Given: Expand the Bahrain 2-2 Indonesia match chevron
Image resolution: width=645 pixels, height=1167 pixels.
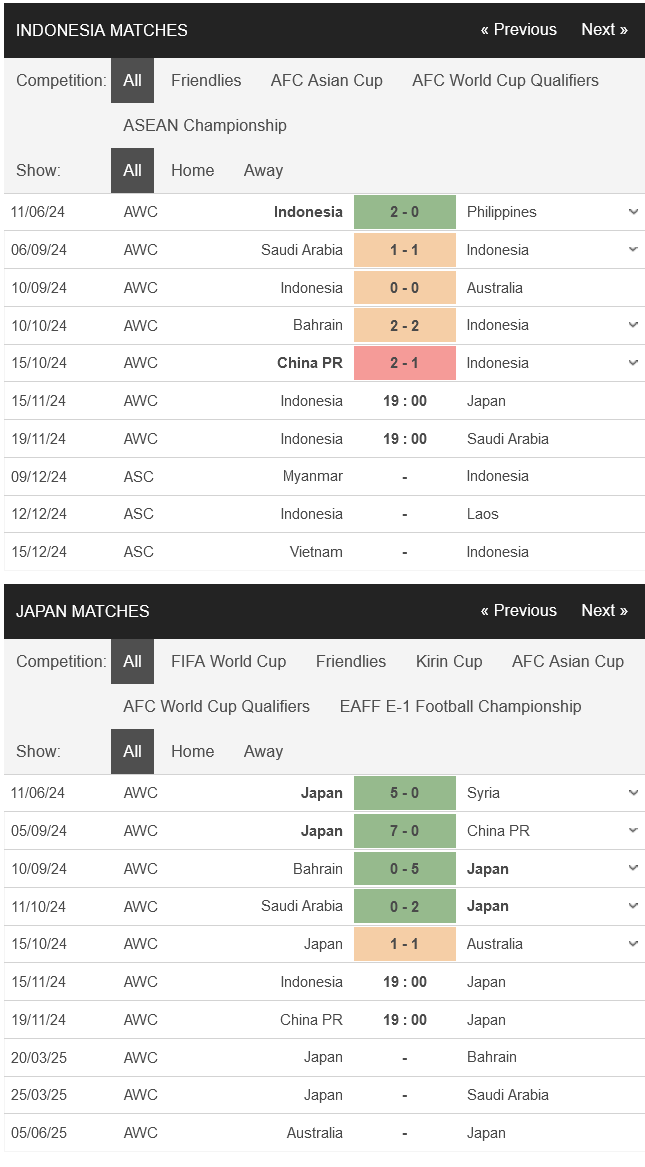Looking at the screenshot, I should 633,325.
